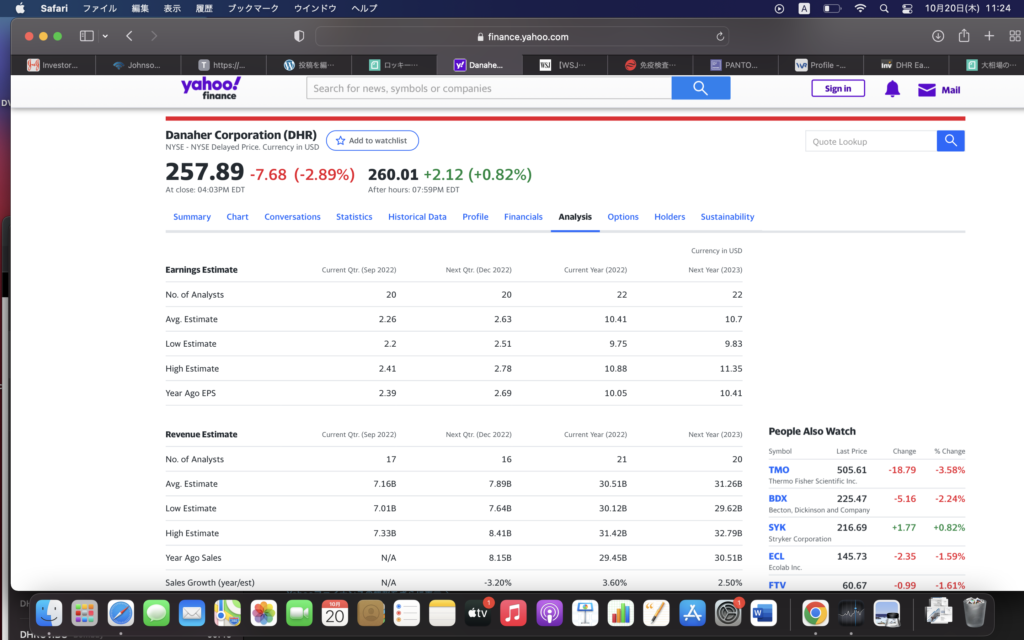The width and height of the screenshot is (1024, 640).
Task: Click the Quote Lookup search button
Action: [950, 141]
